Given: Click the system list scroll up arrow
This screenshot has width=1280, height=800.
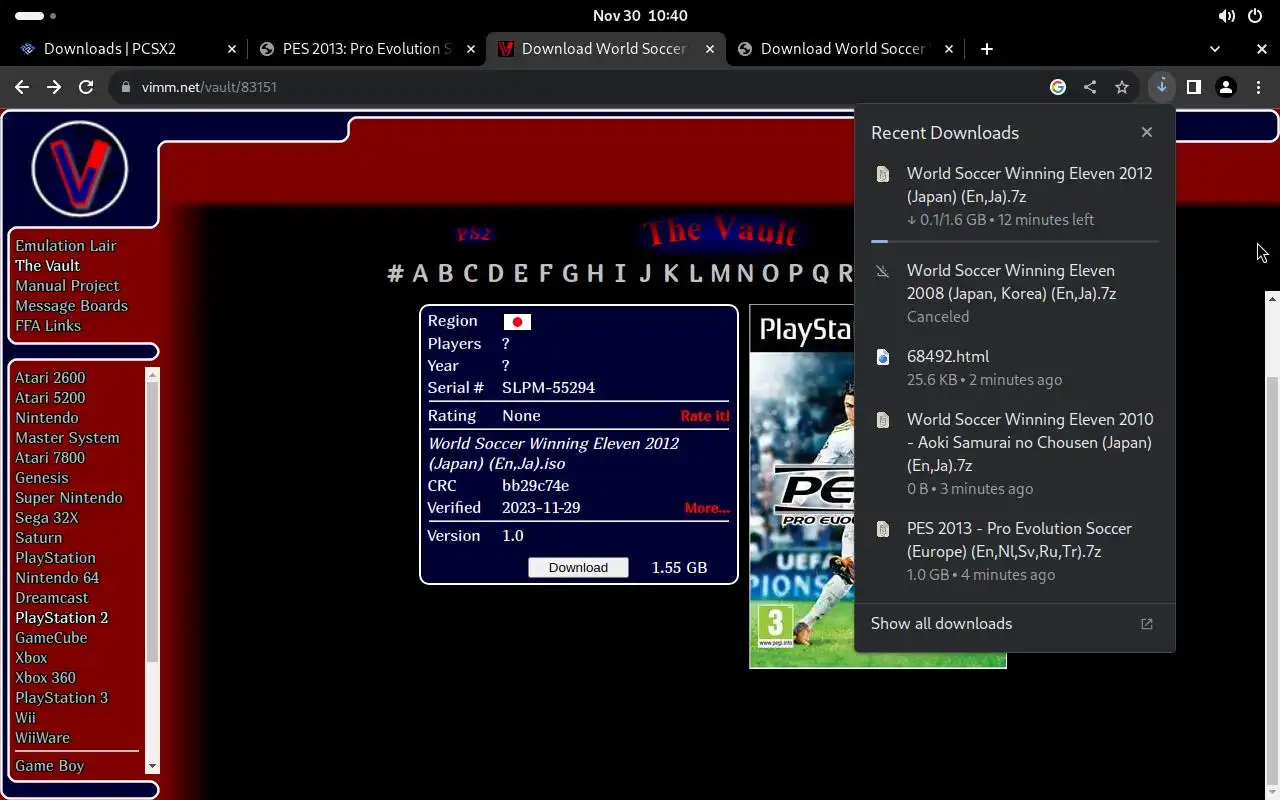Looking at the screenshot, I should 153,375.
